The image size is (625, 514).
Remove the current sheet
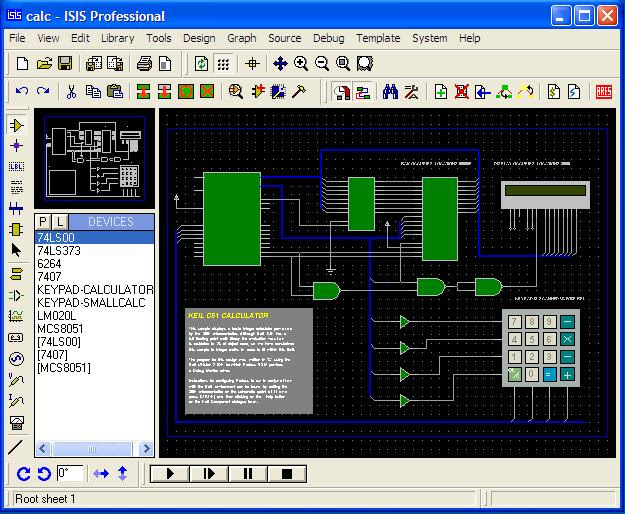coord(462,92)
